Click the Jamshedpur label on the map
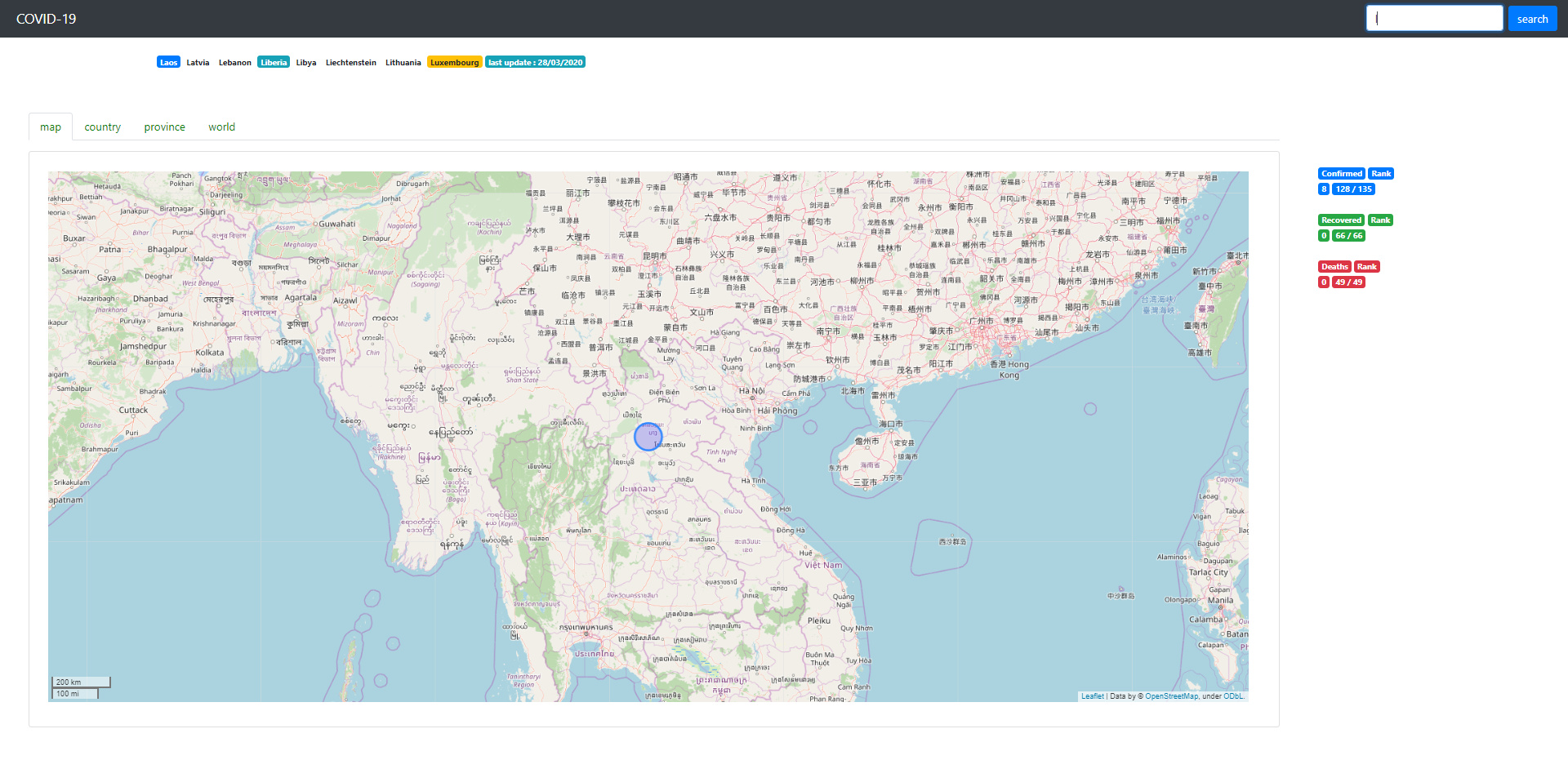The image size is (1568, 760). tap(143, 346)
